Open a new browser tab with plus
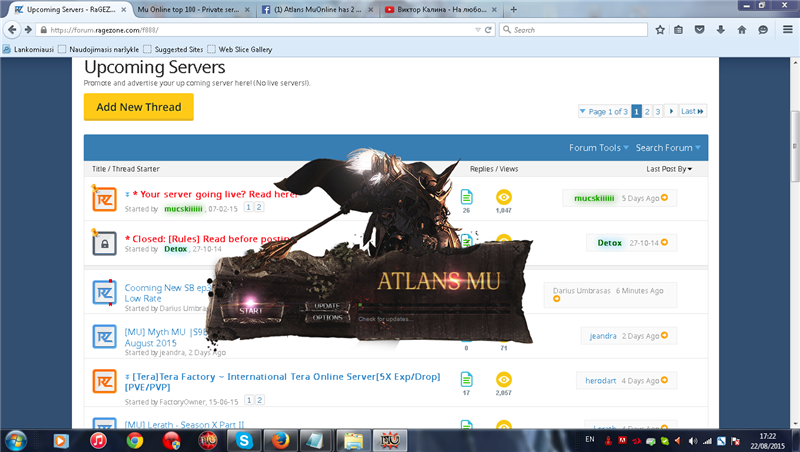Screen dimensions: 800x452 point(513,9)
